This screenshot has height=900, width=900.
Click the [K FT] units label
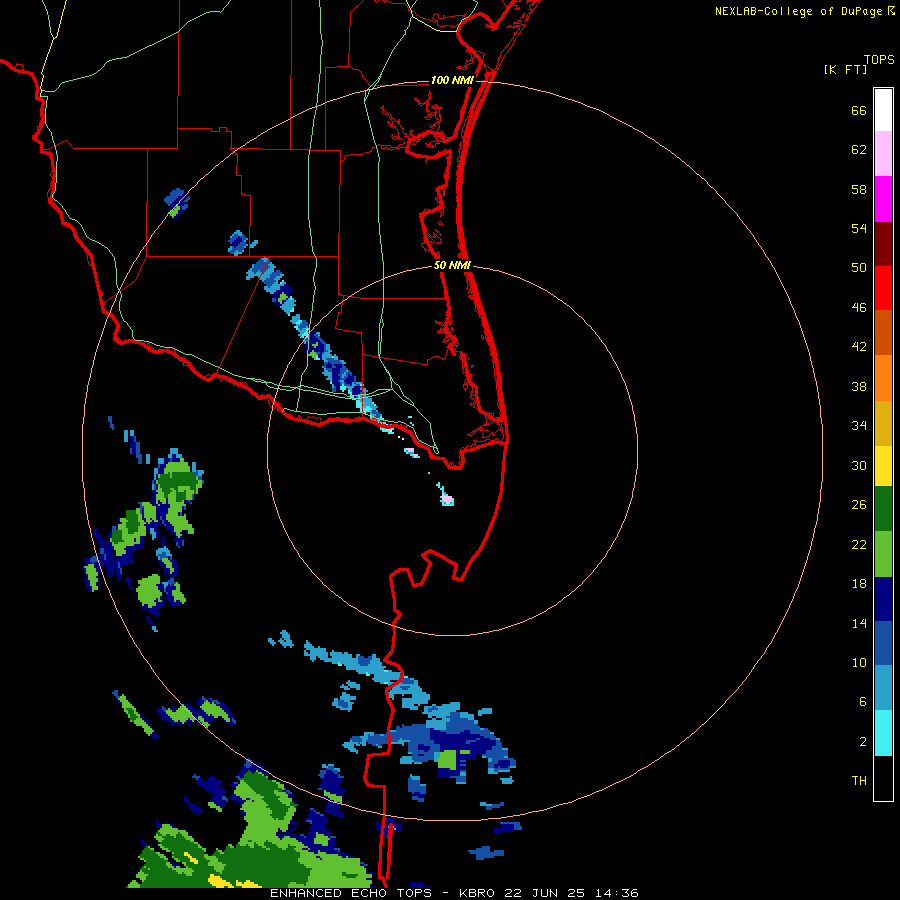pyautogui.click(x=845, y=69)
